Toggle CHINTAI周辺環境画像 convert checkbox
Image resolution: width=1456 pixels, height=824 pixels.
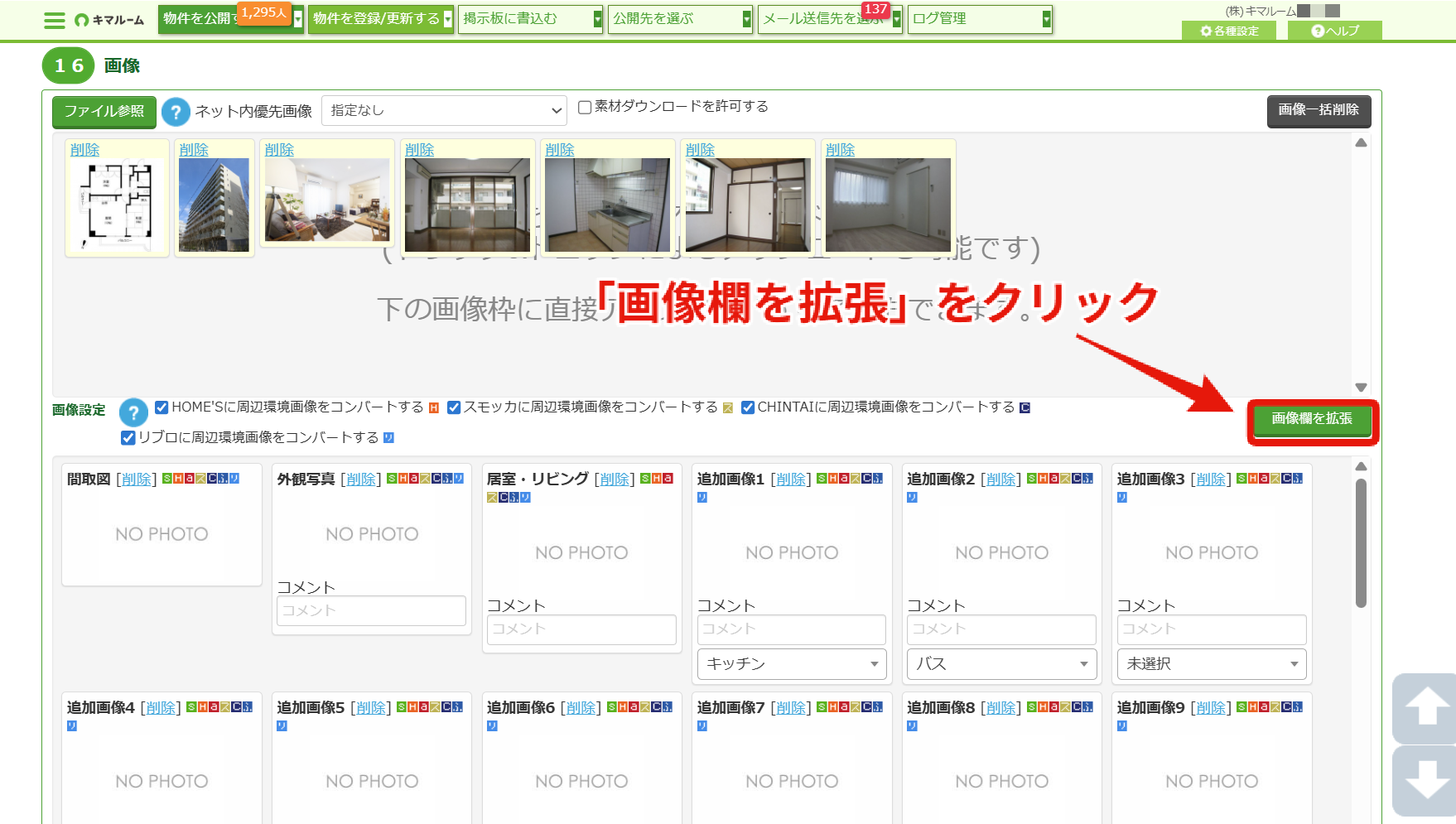(748, 407)
